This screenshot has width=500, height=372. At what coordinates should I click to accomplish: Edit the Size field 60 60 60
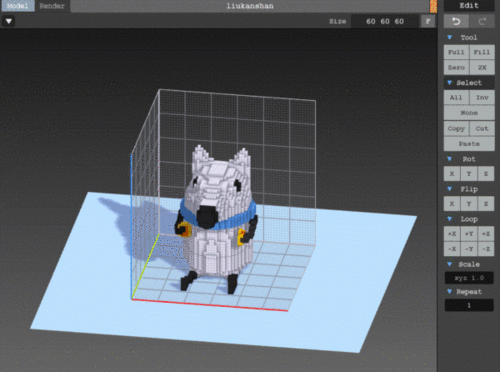[385, 22]
